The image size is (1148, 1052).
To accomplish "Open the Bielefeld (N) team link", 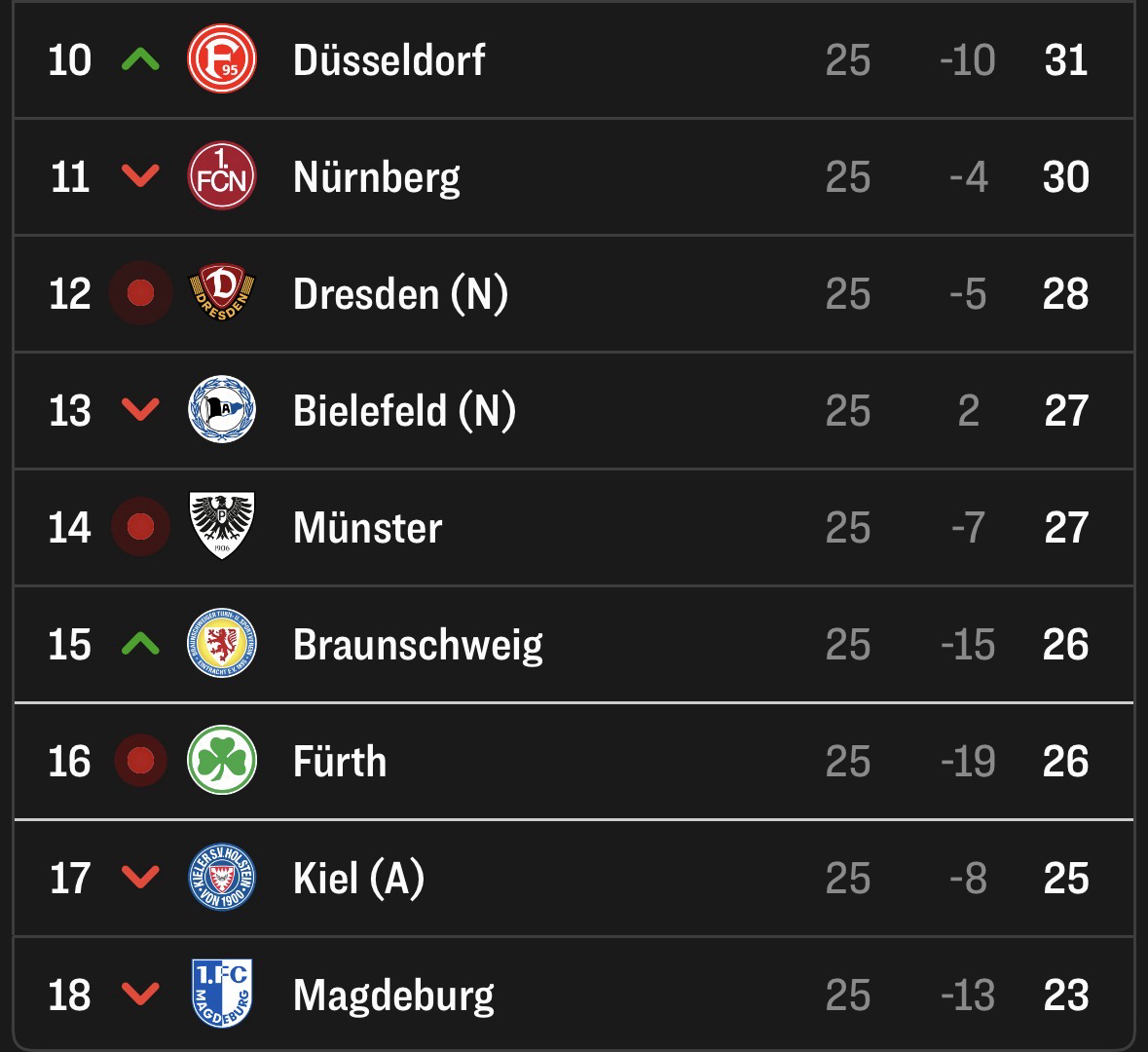I will 404,410.
